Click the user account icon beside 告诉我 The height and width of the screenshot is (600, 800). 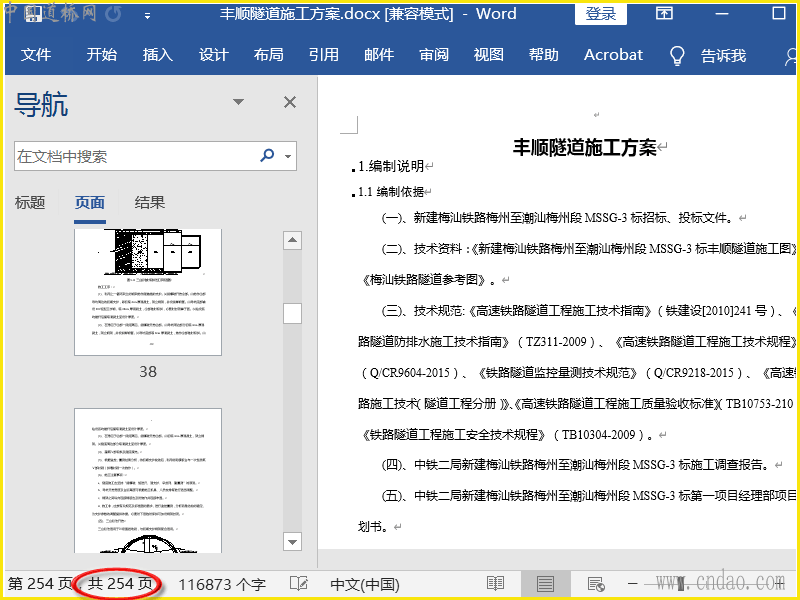click(x=790, y=56)
